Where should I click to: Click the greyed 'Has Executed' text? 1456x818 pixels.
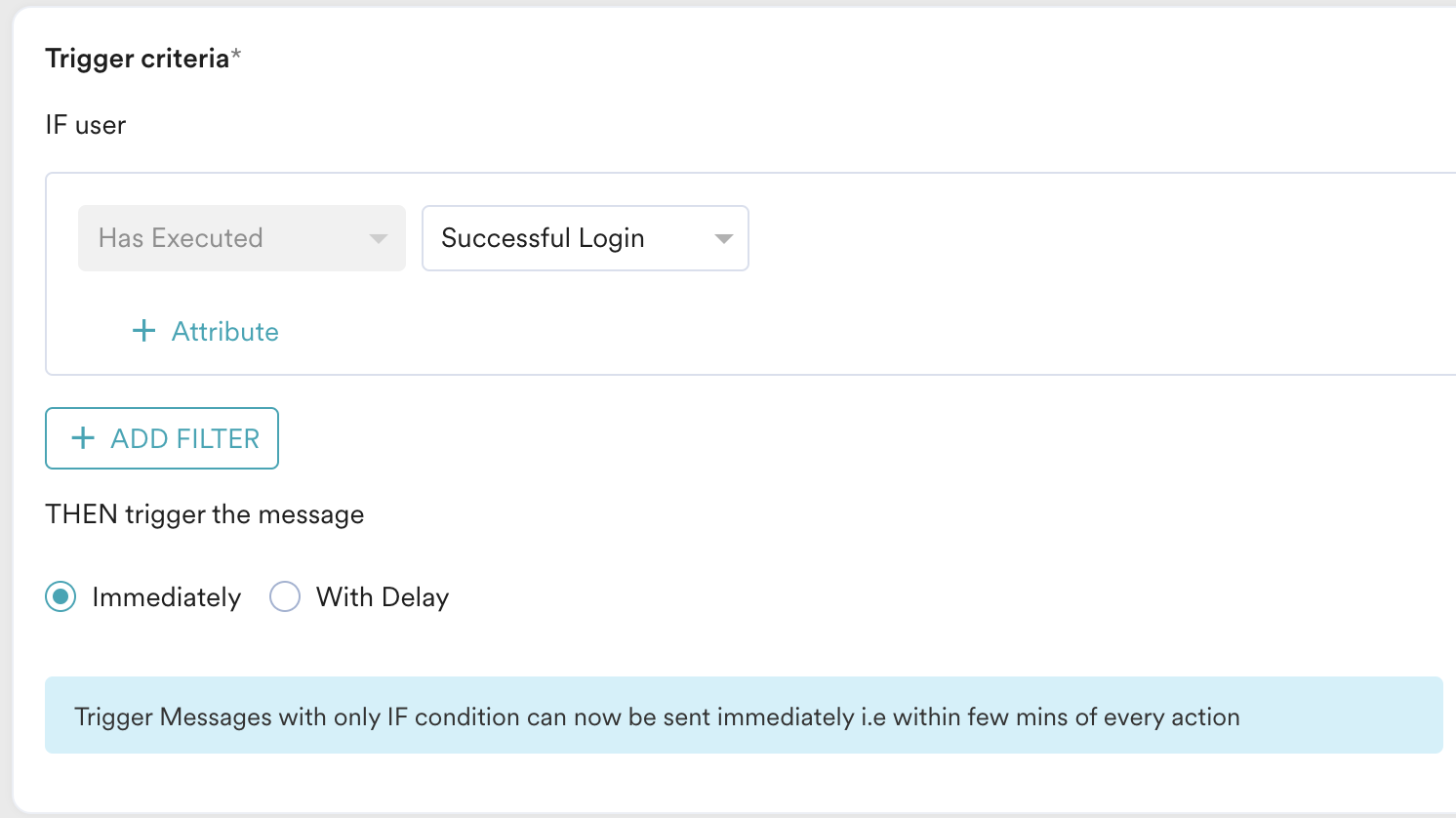[181, 238]
